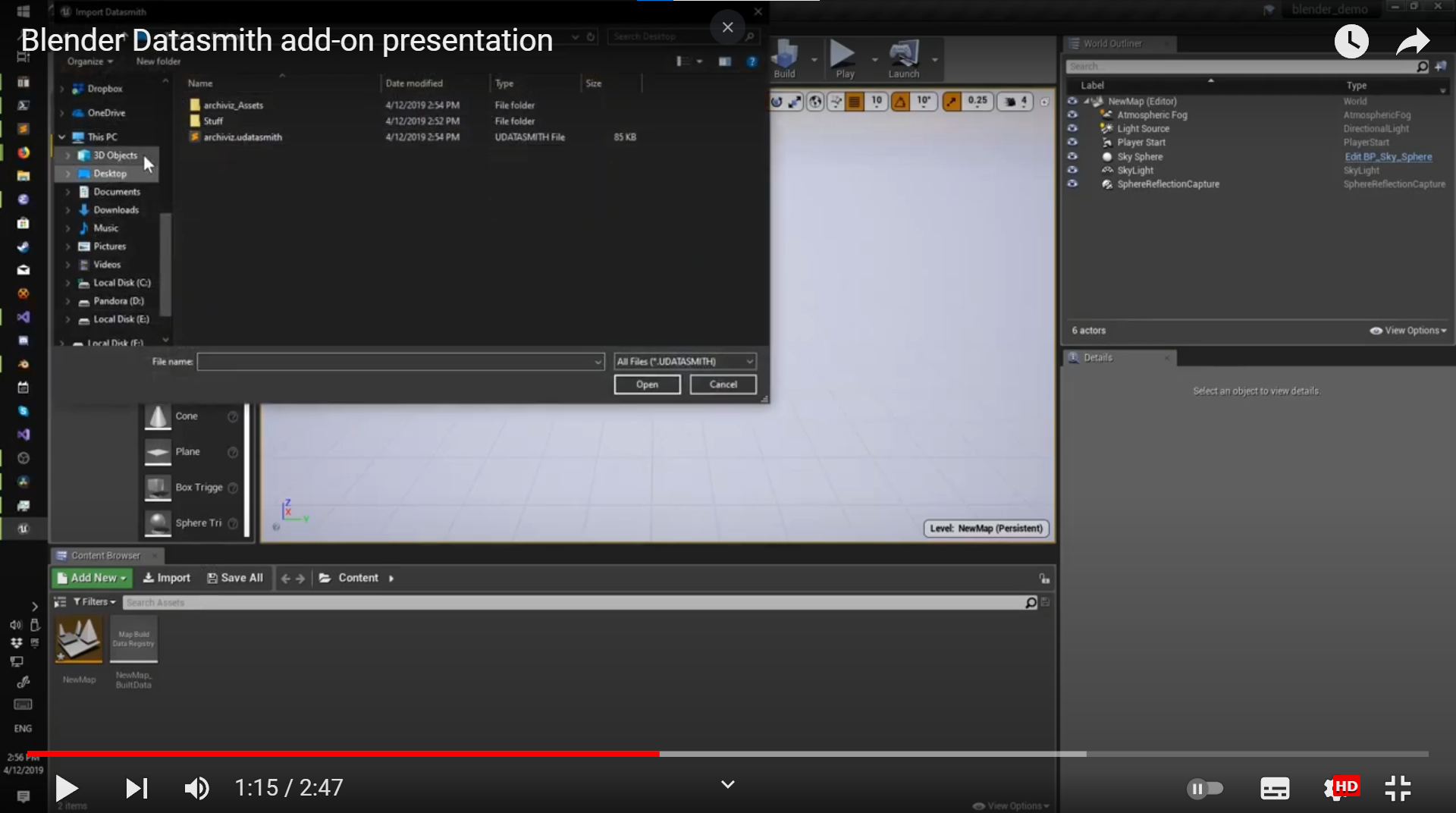1456x813 pixels.
Task: Toggle visibility of the Sky Sphere actor
Action: coord(1073,156)
